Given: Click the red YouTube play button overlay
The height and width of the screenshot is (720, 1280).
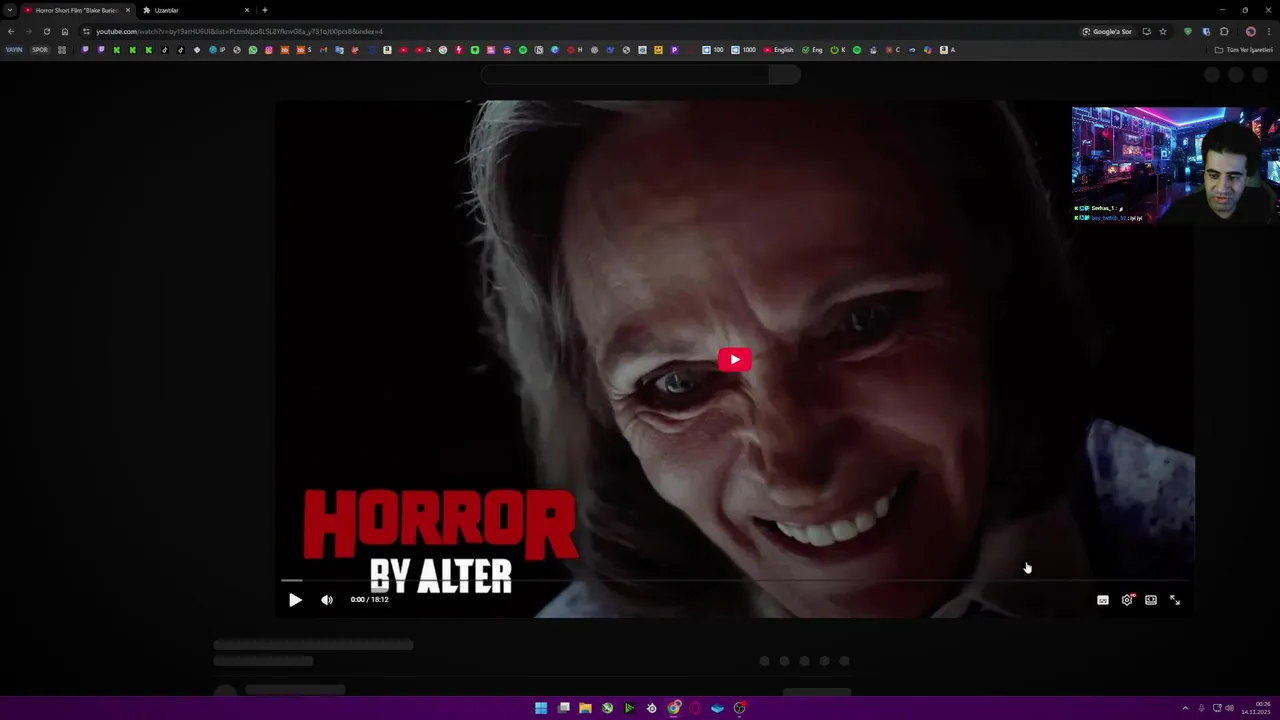Looking at the screenshot, I should 735,360.
